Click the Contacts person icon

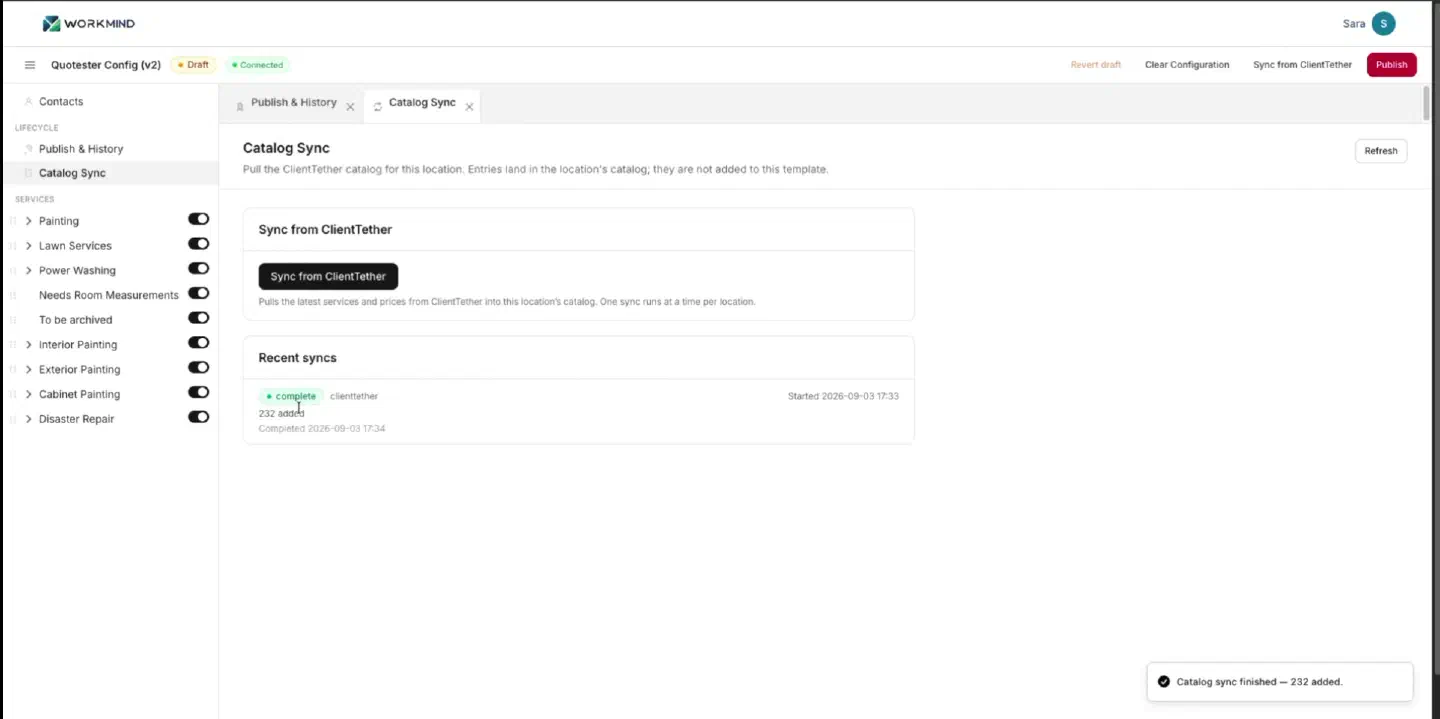coord(28,102)
